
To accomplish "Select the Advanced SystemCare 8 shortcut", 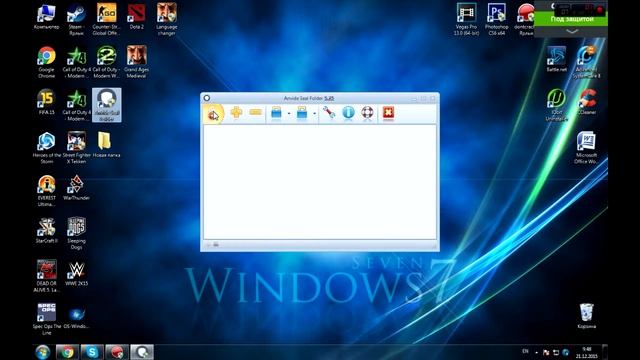I will click(x=587, y=62).
